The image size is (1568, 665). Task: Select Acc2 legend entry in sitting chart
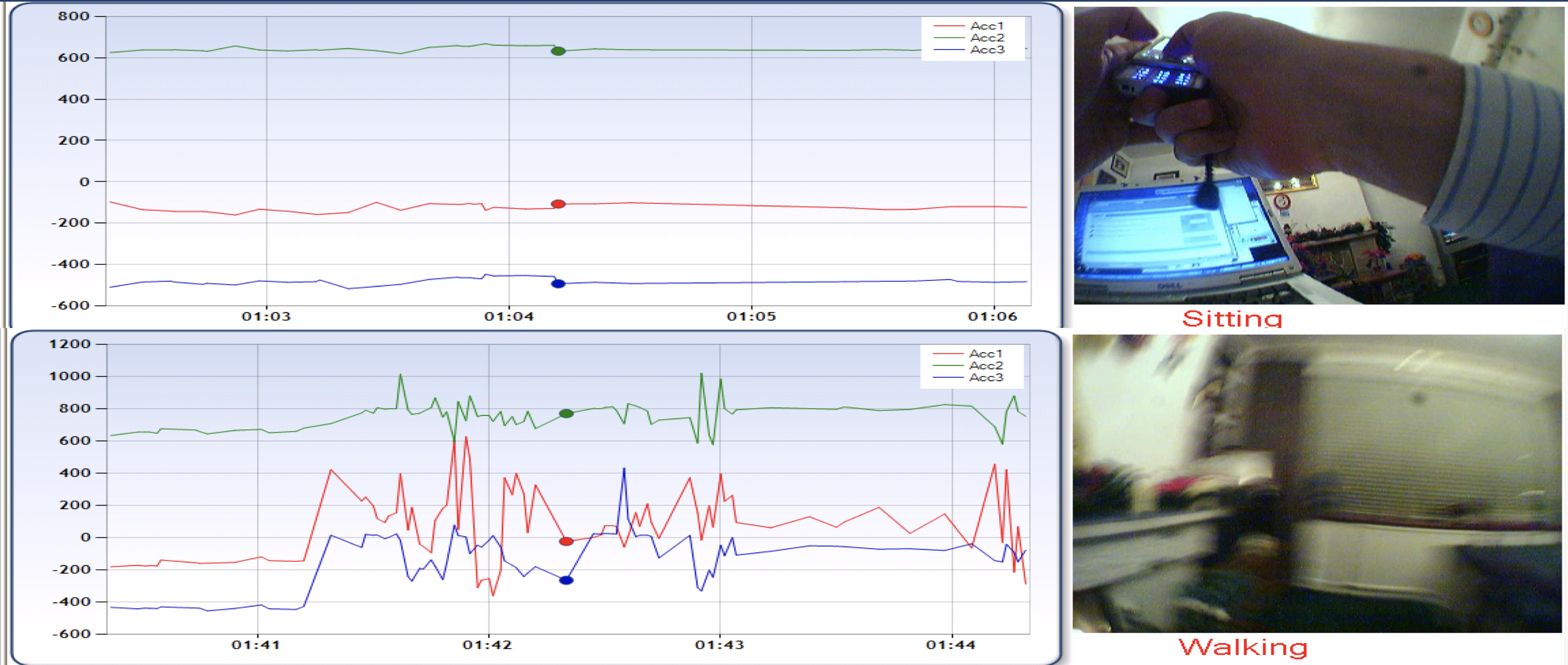tap(986, 38)
